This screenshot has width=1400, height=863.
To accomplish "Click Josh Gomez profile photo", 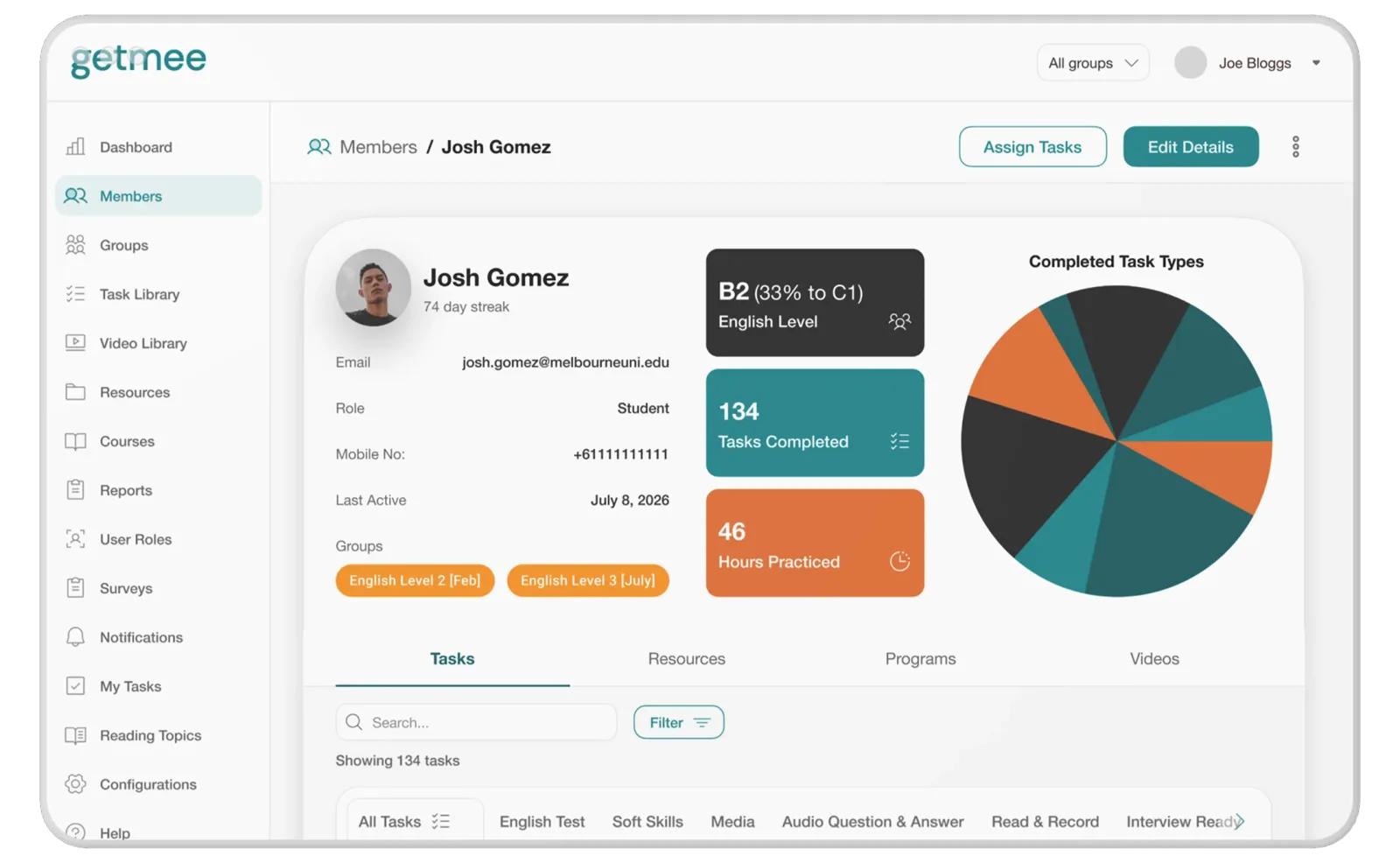I will tap(374, 287).
